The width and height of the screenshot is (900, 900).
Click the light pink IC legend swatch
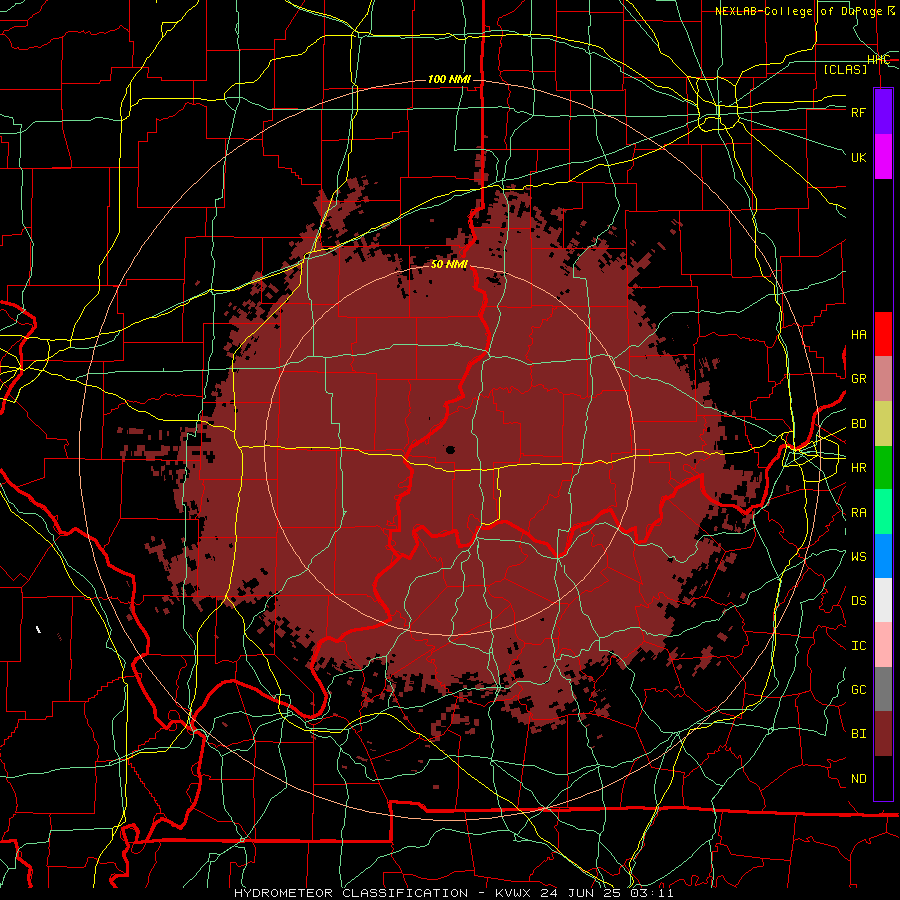(x=883, y=645)
